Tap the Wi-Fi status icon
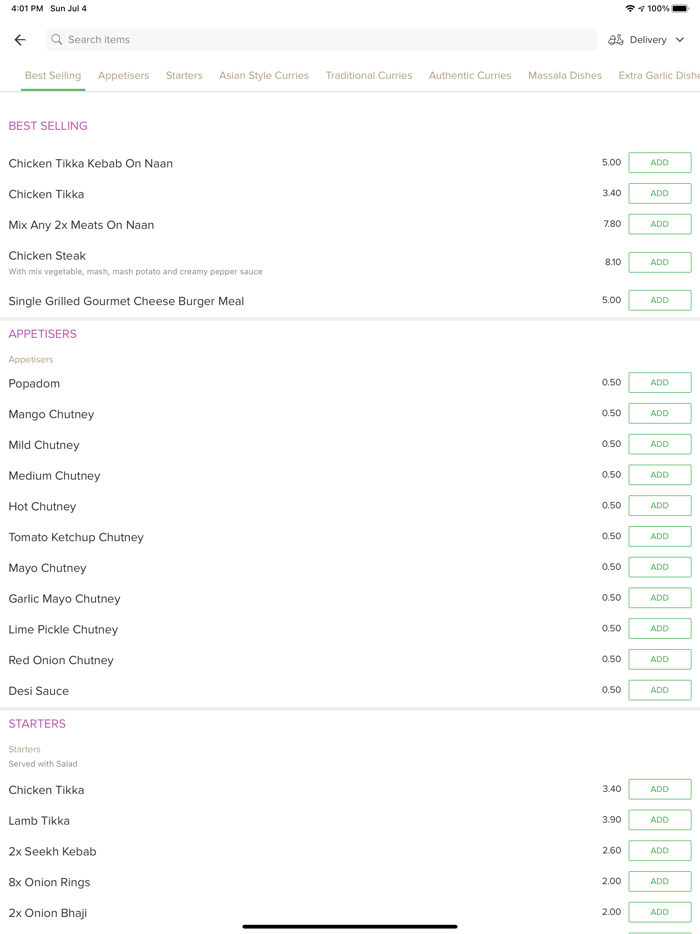The image size is (700, 934). pos(630,8)
